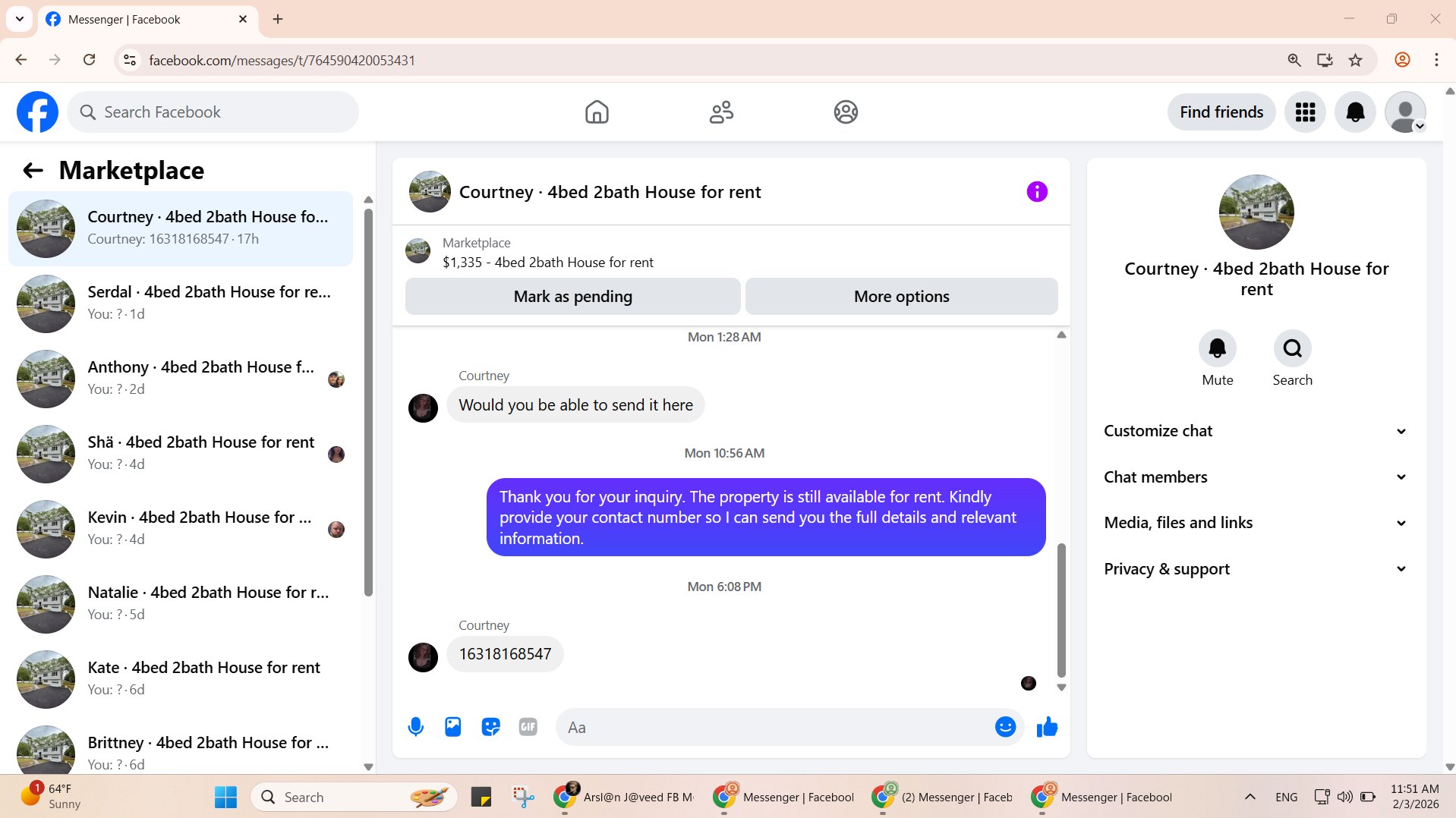Screen dimensions: 1456x818
Task: View site information icon in address bar
Action: coord(130,60)
